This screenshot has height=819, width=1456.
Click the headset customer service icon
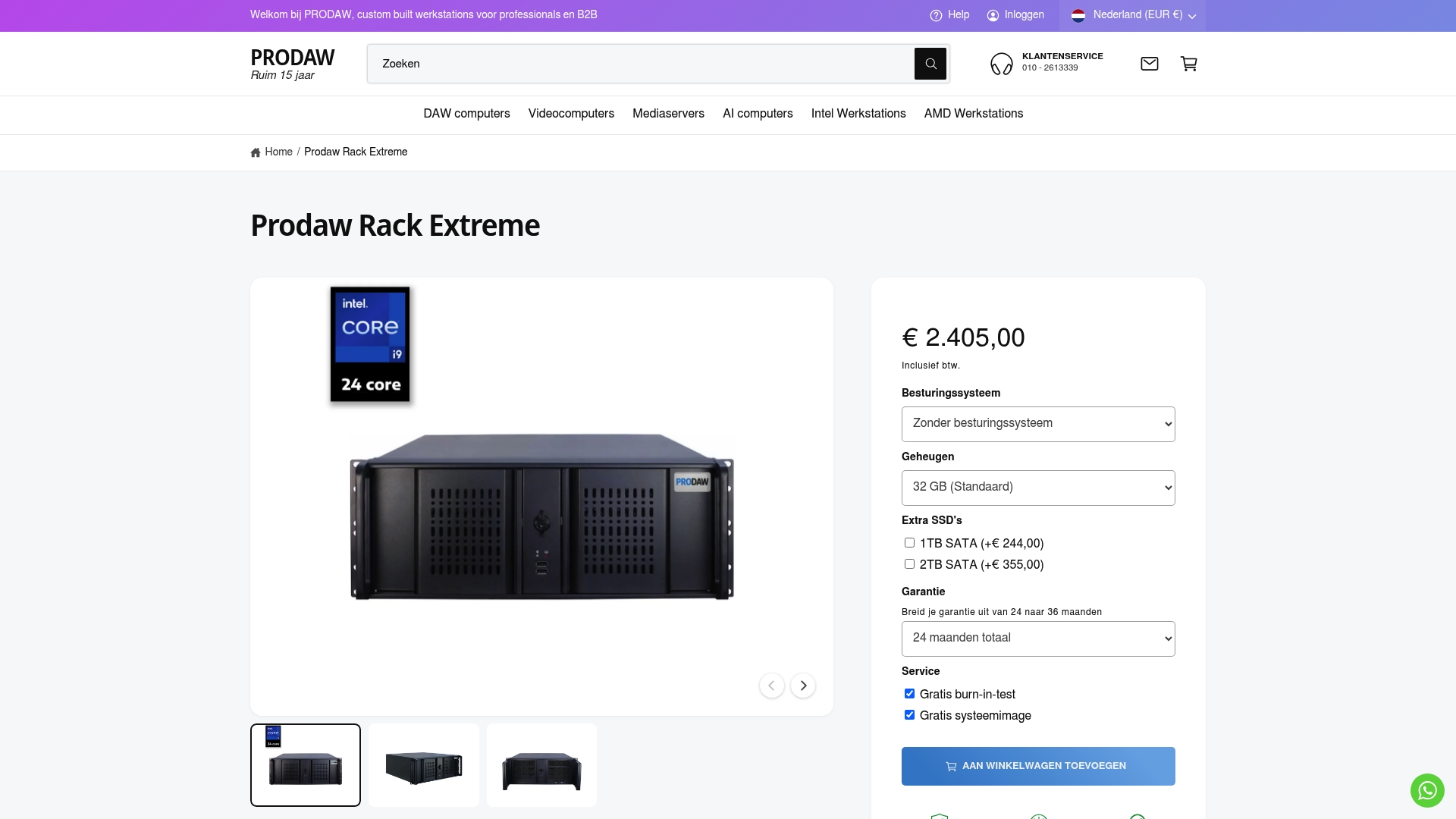[1002, 64]
